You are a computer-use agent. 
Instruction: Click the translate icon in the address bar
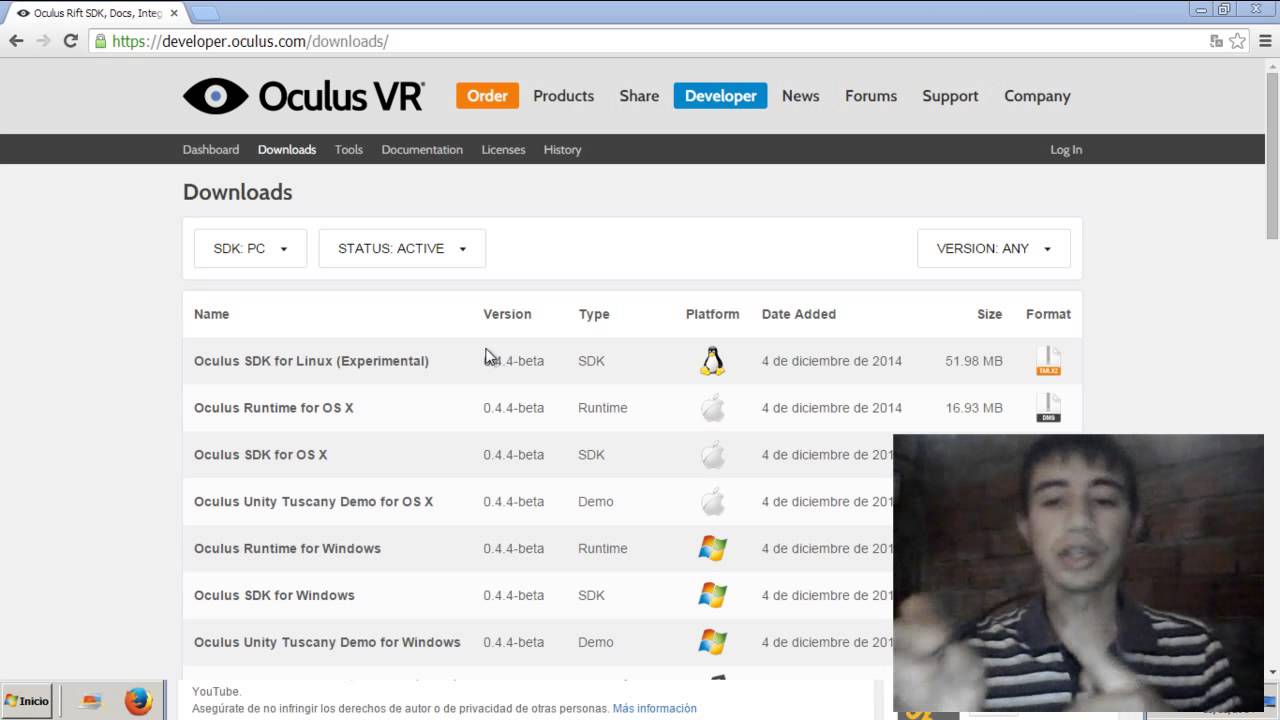1216,41
